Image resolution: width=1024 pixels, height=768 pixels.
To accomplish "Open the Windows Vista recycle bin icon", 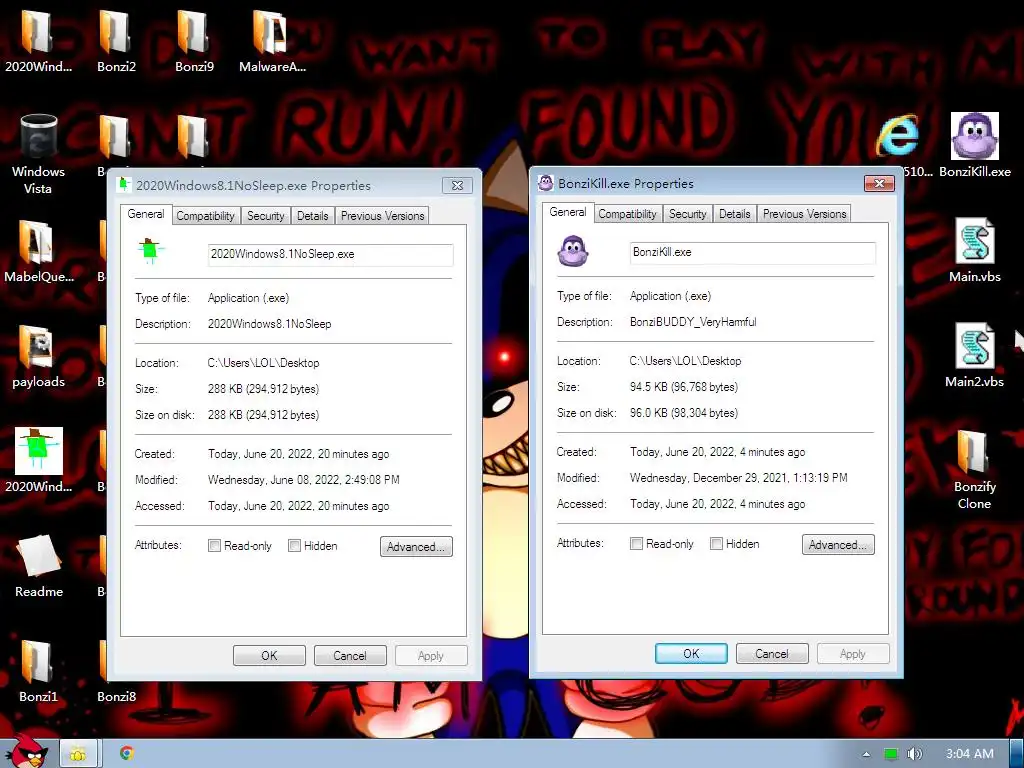I will point(38,154).
